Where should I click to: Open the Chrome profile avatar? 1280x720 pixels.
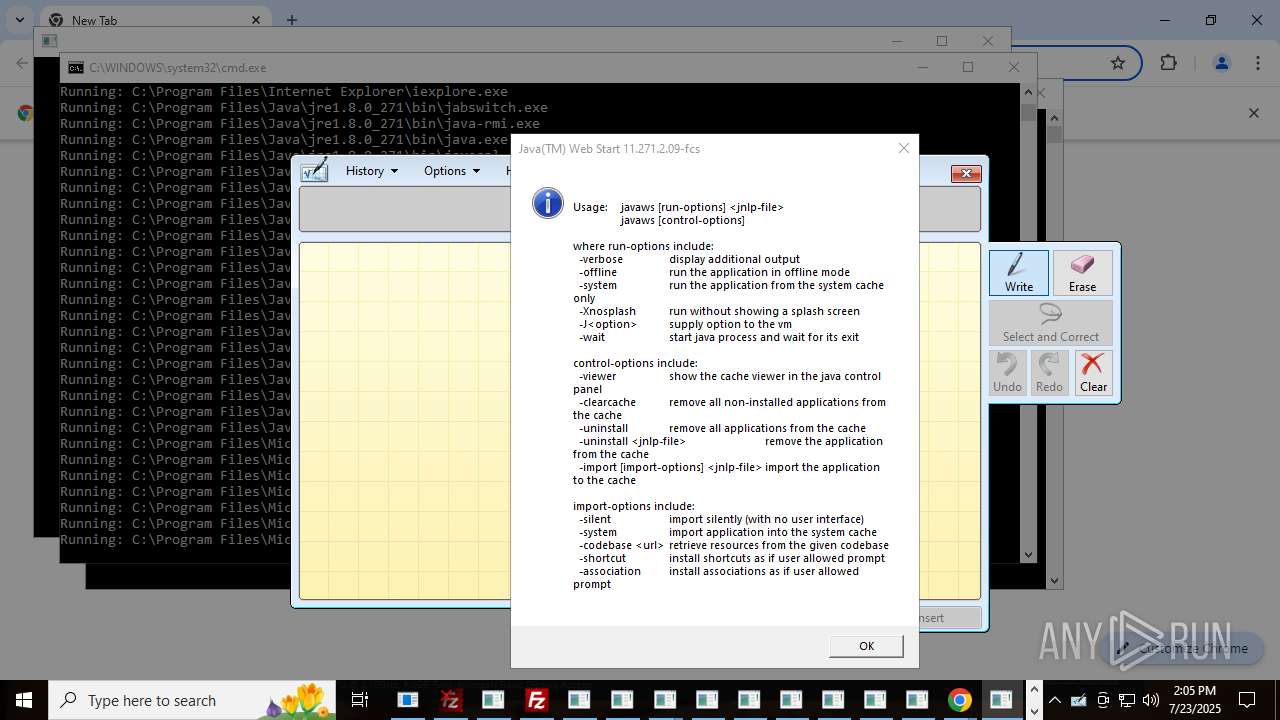click(1221, 63)
